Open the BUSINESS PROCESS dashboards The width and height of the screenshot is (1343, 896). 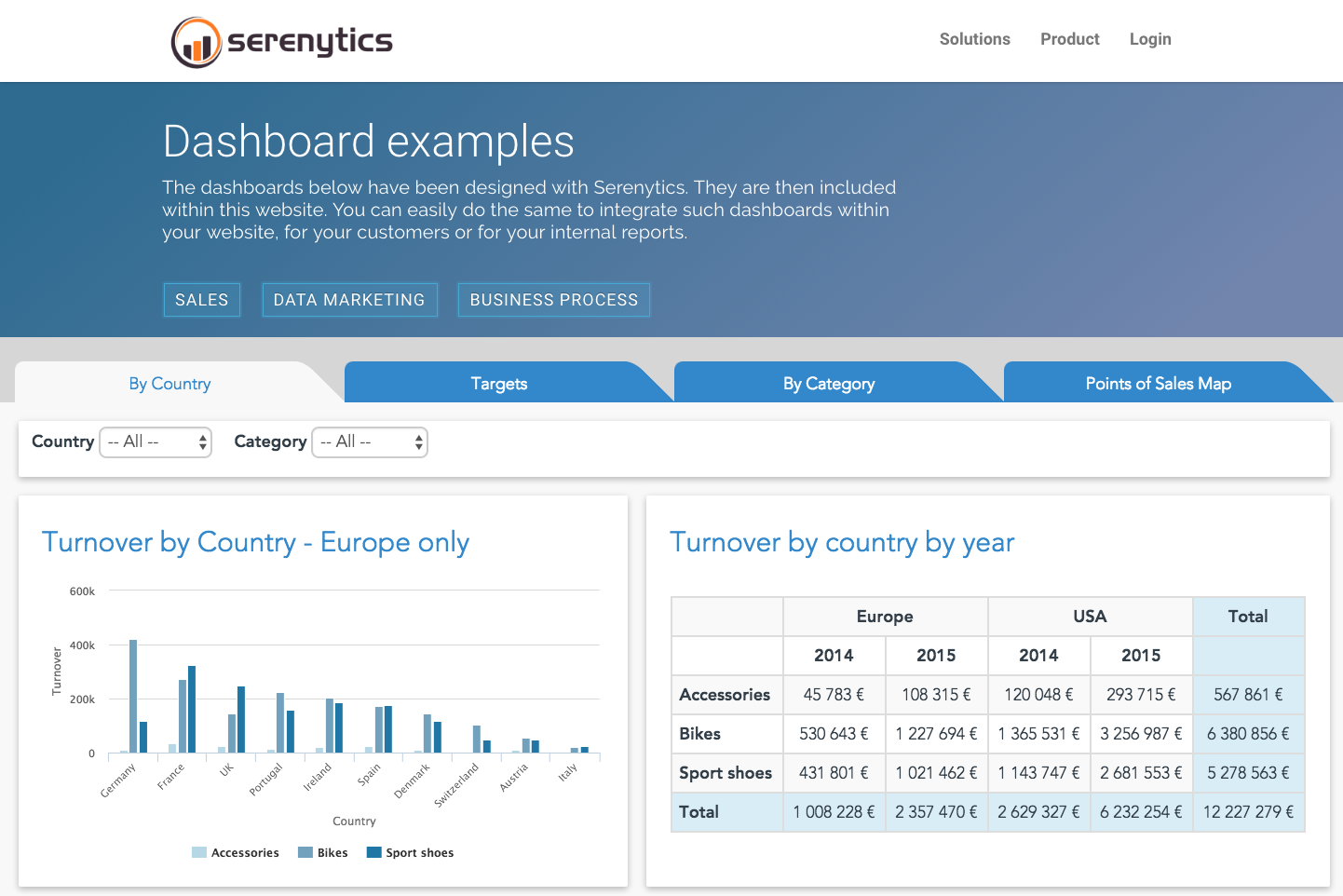coord(553,299)
